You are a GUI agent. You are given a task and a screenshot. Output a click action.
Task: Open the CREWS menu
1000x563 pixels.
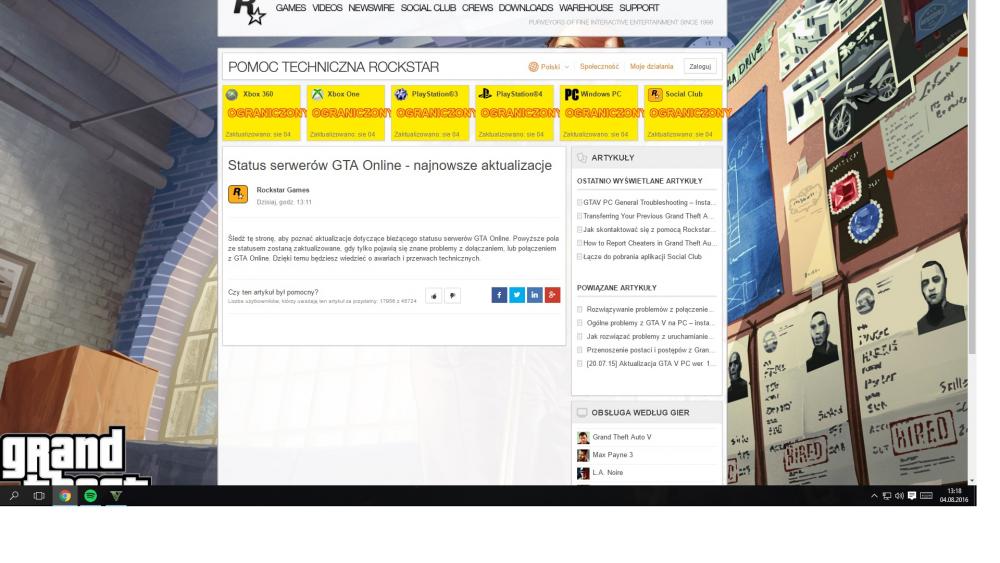click(x=477, y=8)
